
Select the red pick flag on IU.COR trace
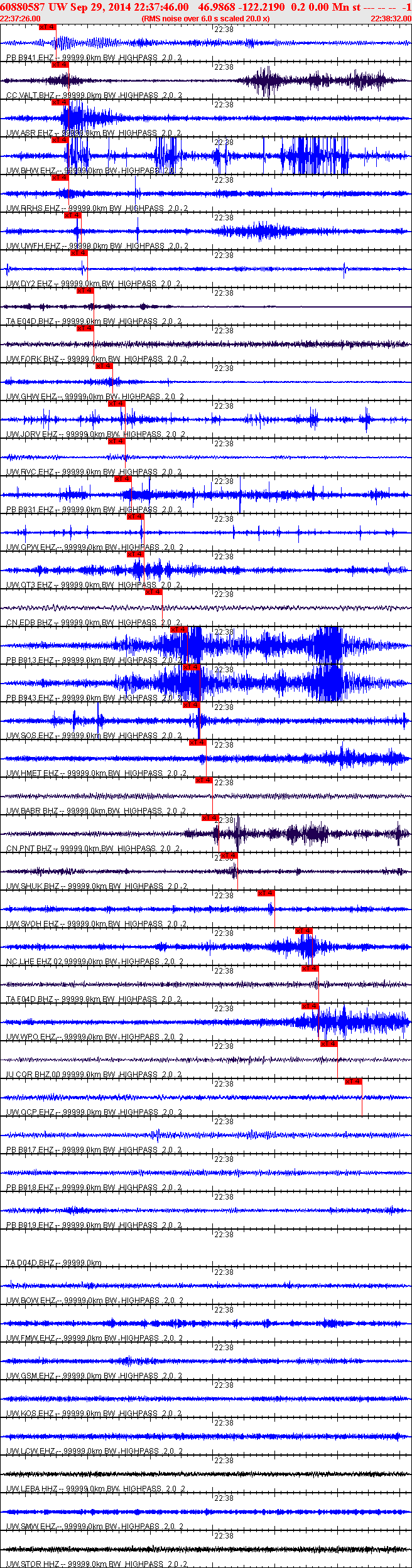[328, 1044]
